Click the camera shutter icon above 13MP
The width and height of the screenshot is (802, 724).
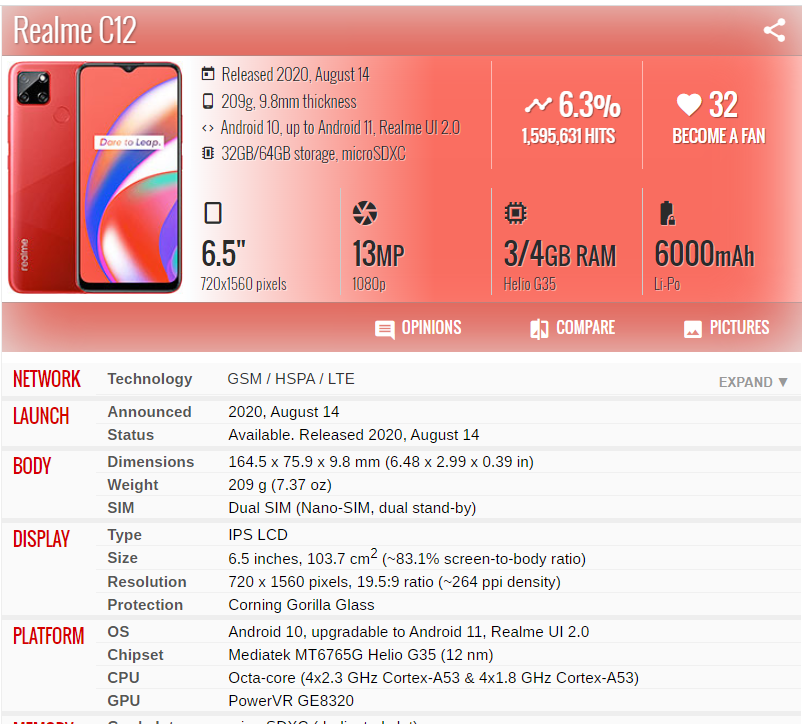click(365, 213)
